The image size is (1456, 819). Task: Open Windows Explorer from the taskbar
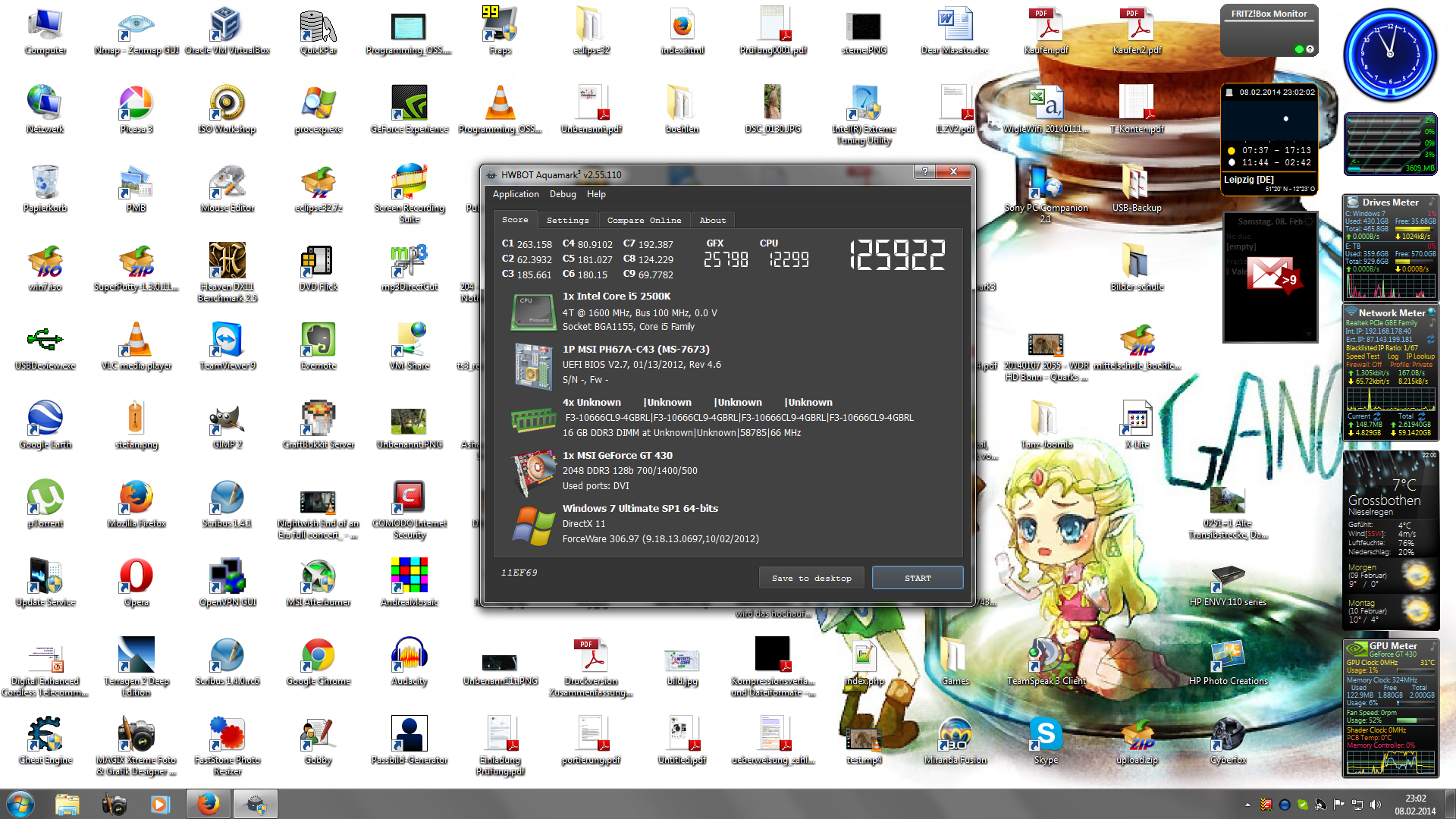67,804
